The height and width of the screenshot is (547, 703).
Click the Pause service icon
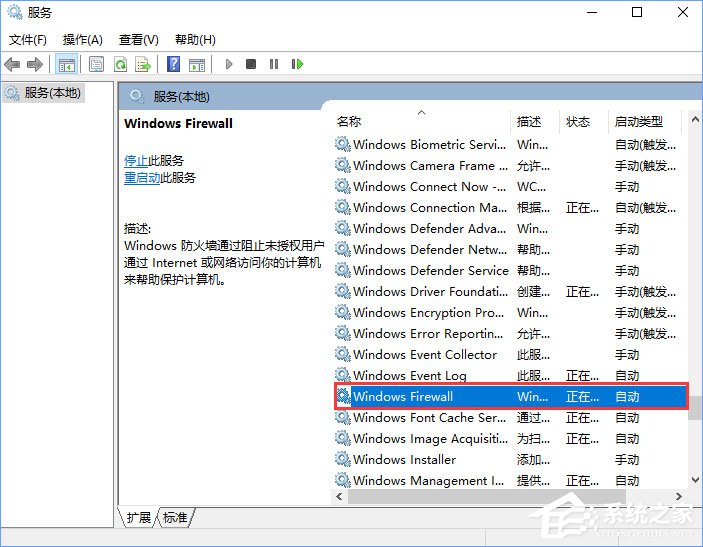(273, 64)
